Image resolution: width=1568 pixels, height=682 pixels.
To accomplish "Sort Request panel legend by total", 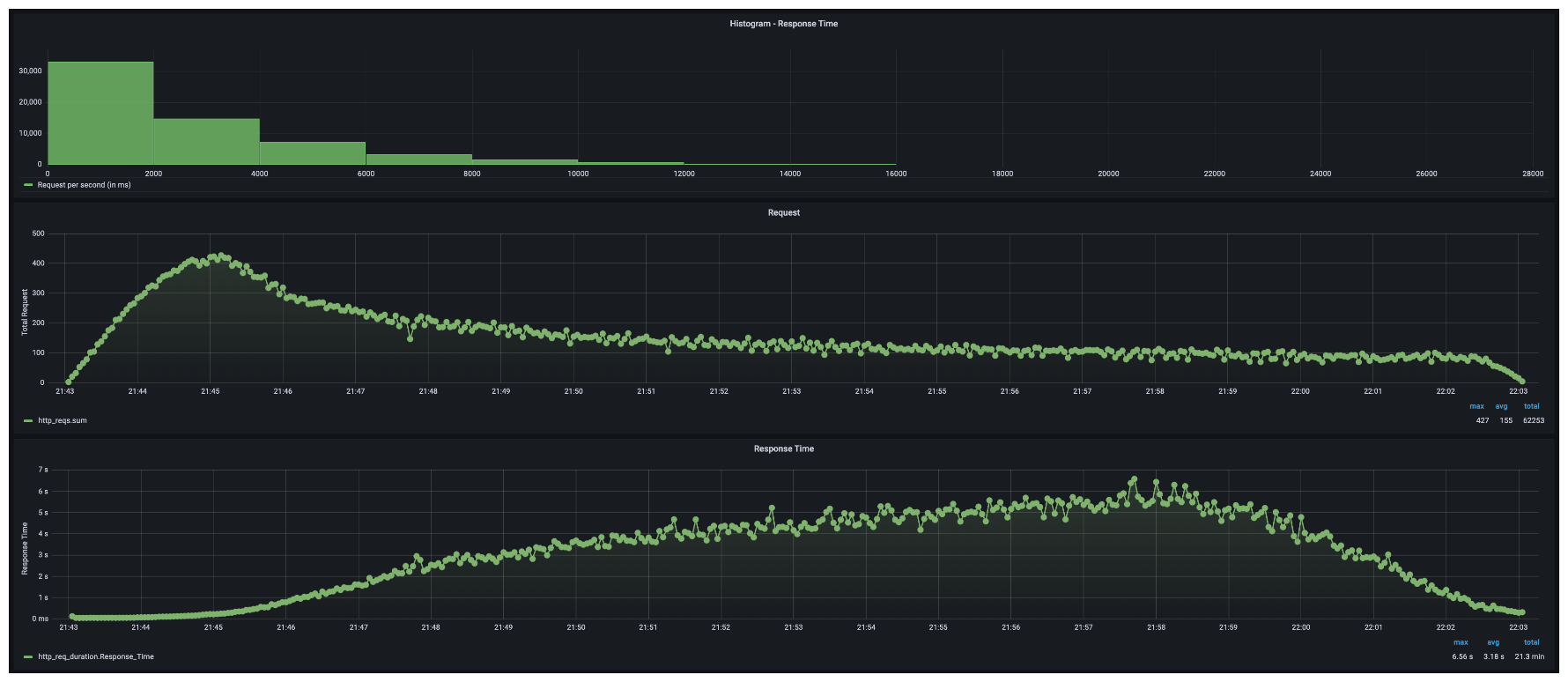I will pyautogui.click(x=1532, y=406).
